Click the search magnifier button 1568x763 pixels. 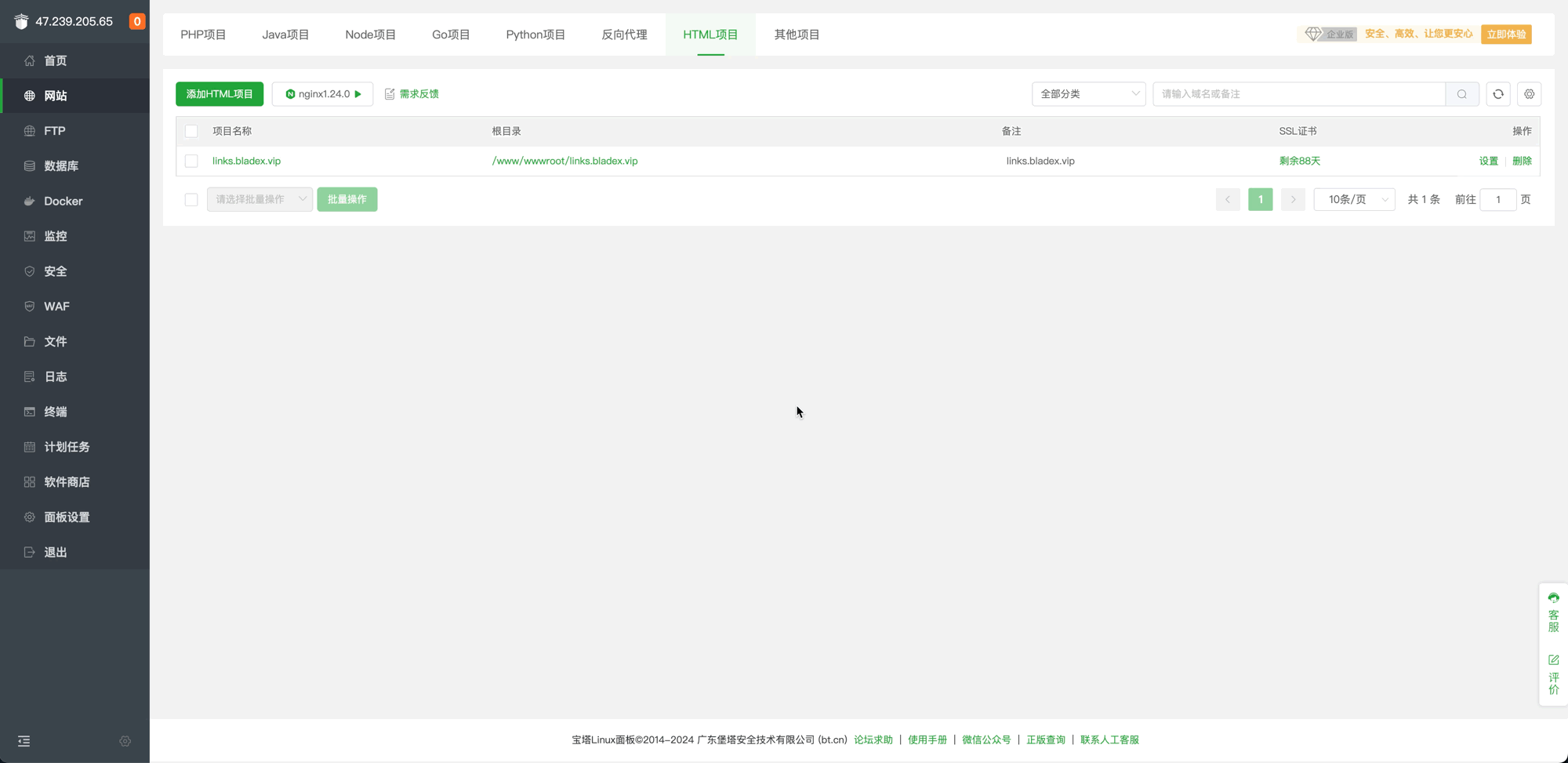click(1462, 94)
